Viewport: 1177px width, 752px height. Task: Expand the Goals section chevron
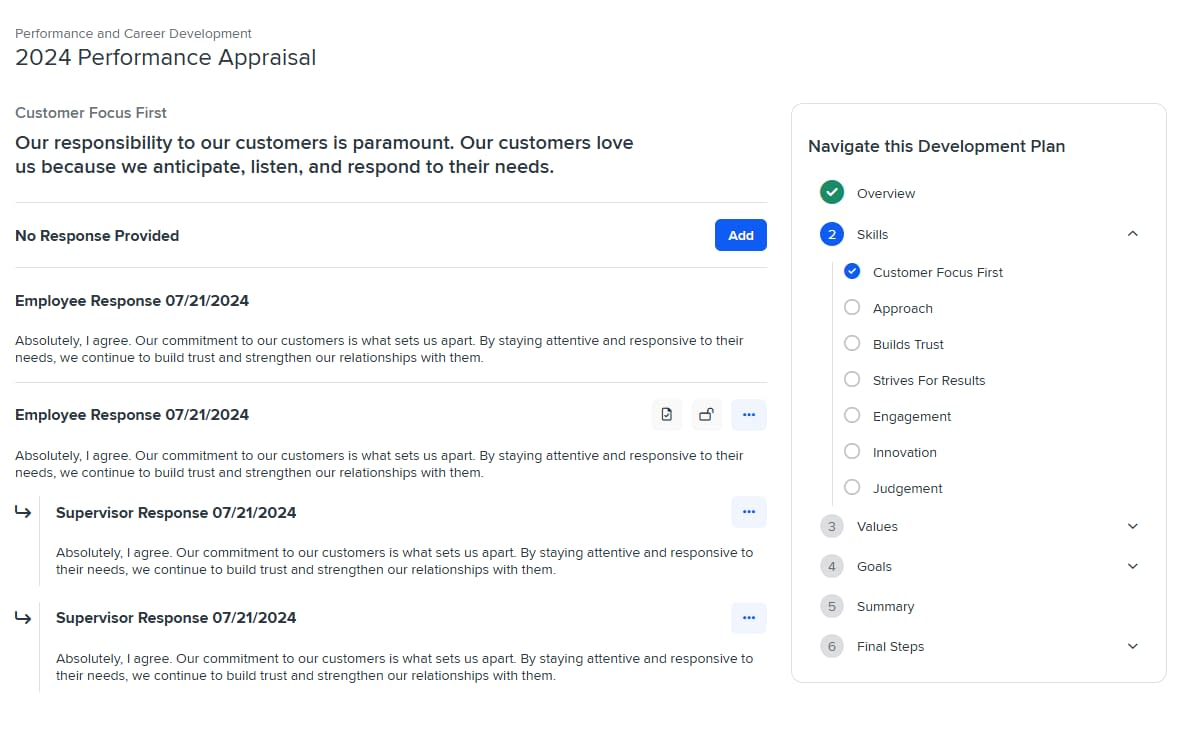point(1132,566)
